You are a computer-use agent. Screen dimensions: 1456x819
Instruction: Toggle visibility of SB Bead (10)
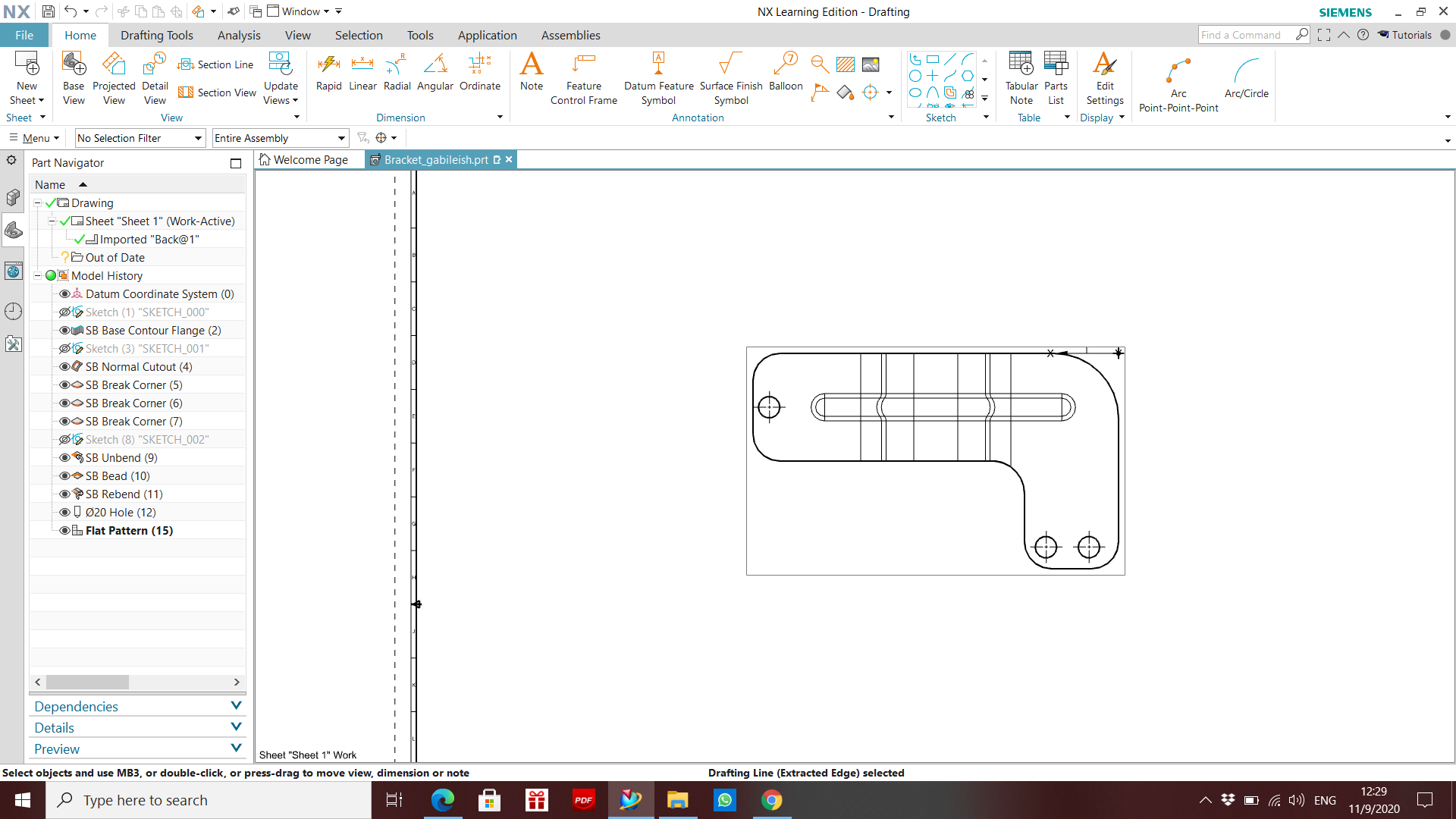[x=64, y=476]
